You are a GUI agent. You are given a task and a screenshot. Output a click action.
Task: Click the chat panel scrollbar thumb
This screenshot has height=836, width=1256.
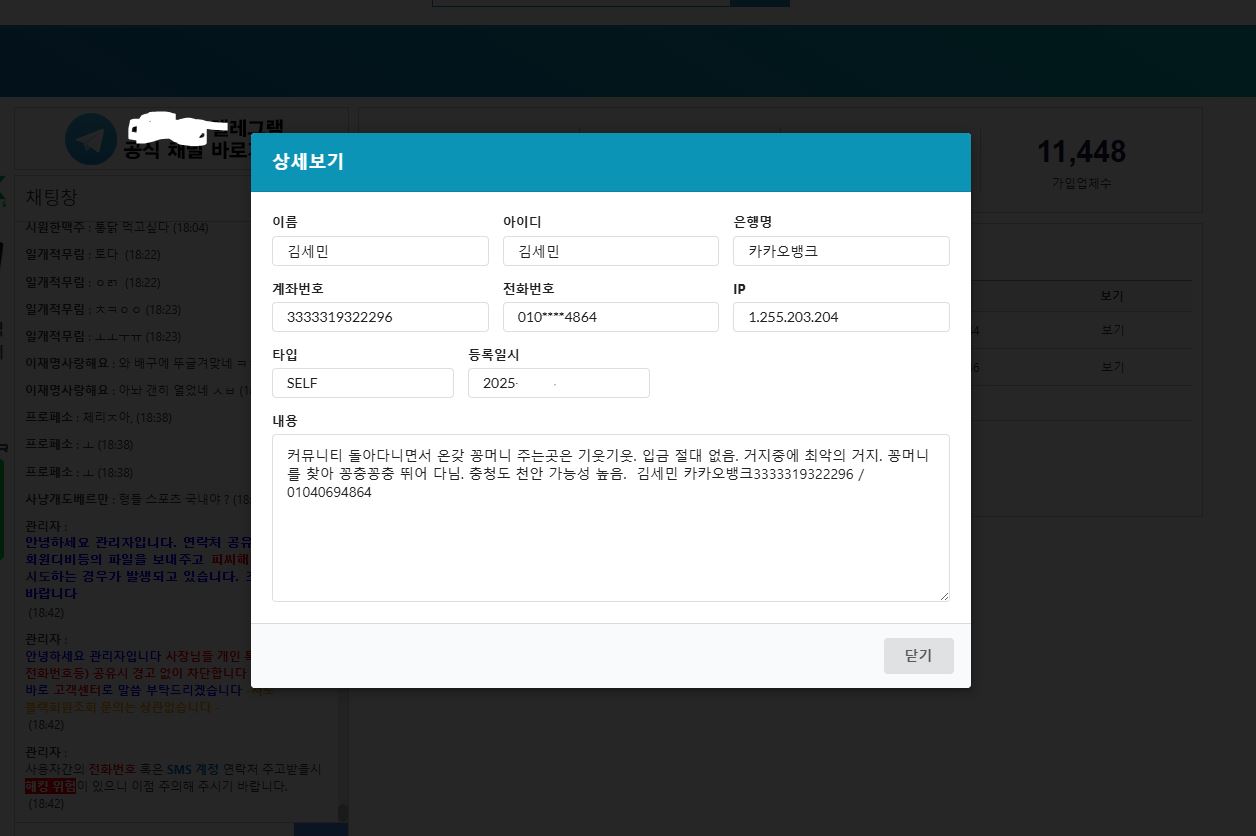tap(343, 812)
